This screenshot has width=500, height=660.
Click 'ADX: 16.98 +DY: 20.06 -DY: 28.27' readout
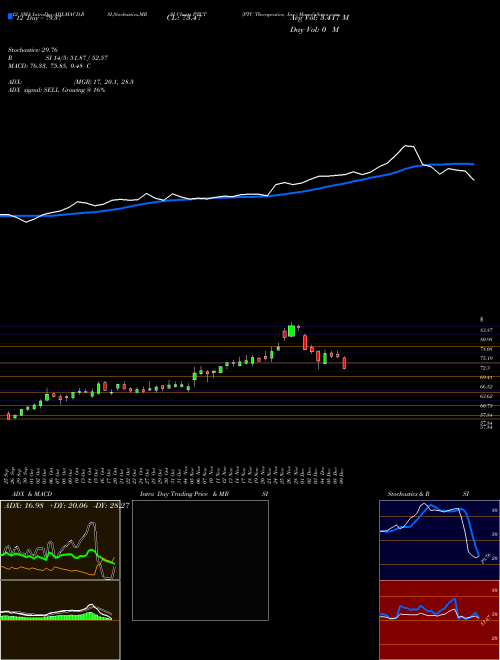66,505
